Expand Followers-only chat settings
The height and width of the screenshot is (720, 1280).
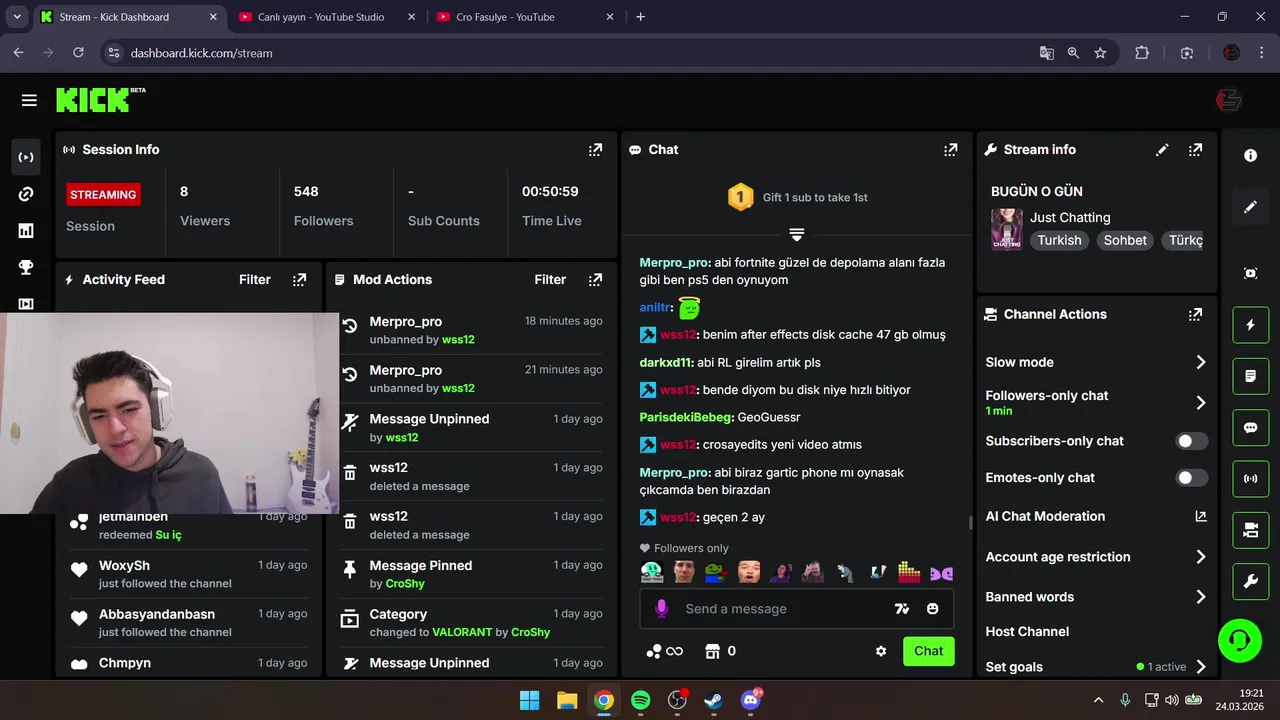pos(1201,402)
